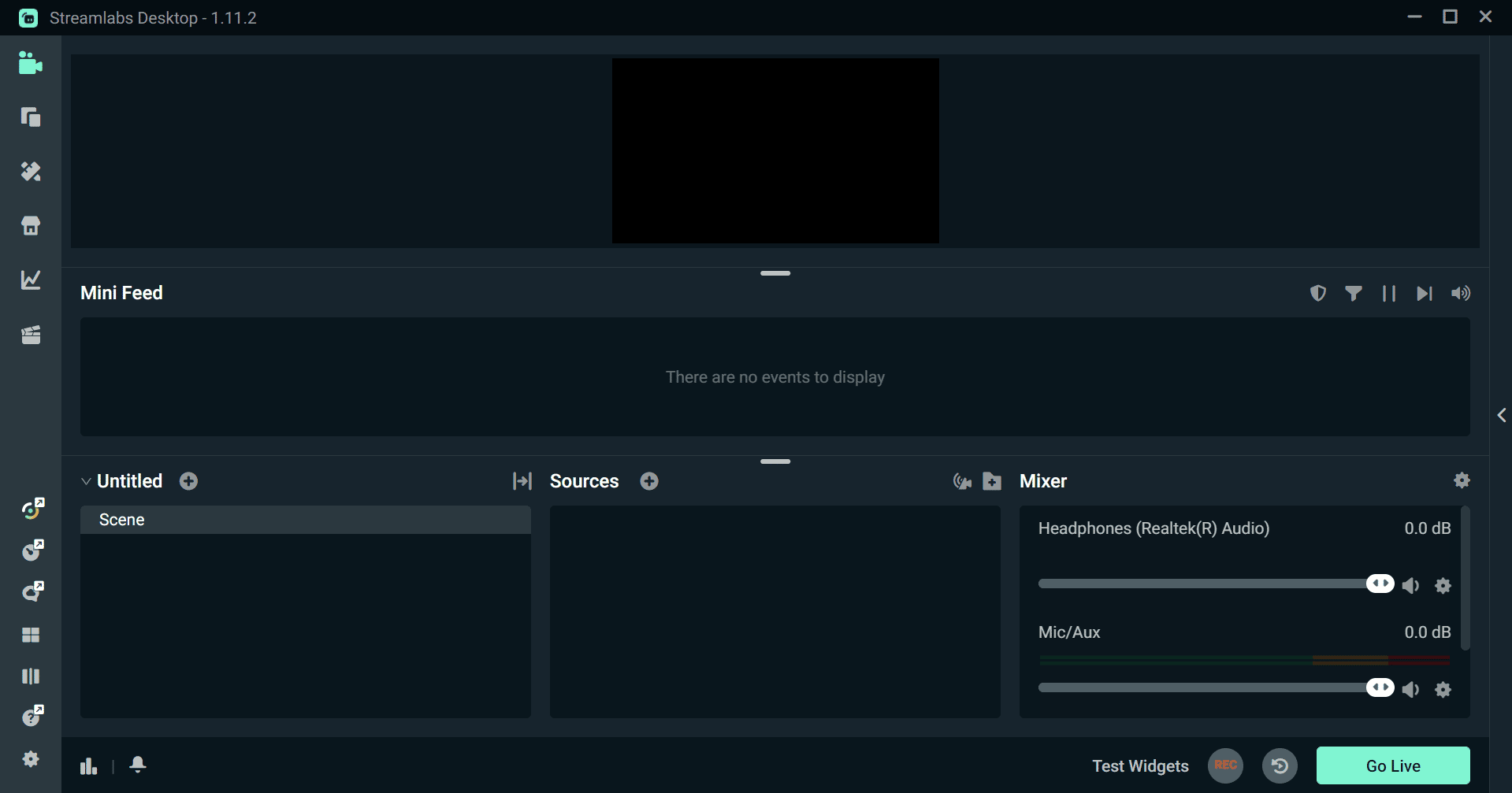Mute Mini Feed alert sounds

tap(1460, 293)
